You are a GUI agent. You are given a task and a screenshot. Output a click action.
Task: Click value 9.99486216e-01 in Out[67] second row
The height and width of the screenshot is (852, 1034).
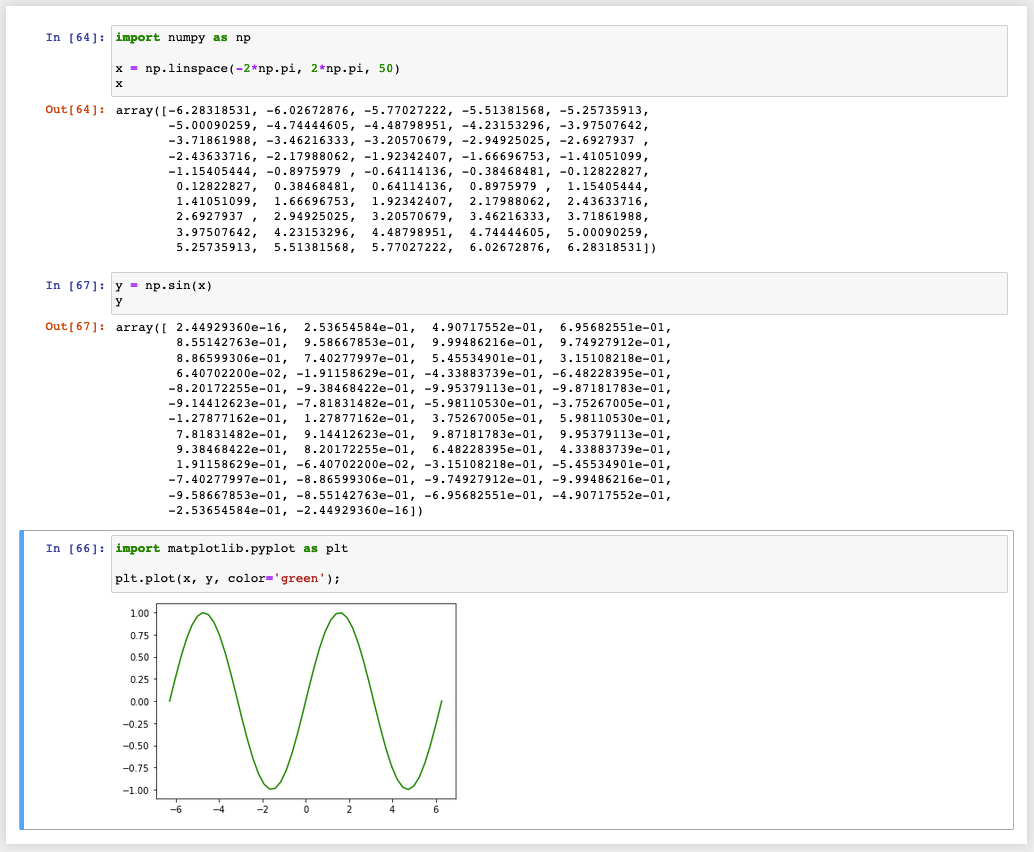485,343
